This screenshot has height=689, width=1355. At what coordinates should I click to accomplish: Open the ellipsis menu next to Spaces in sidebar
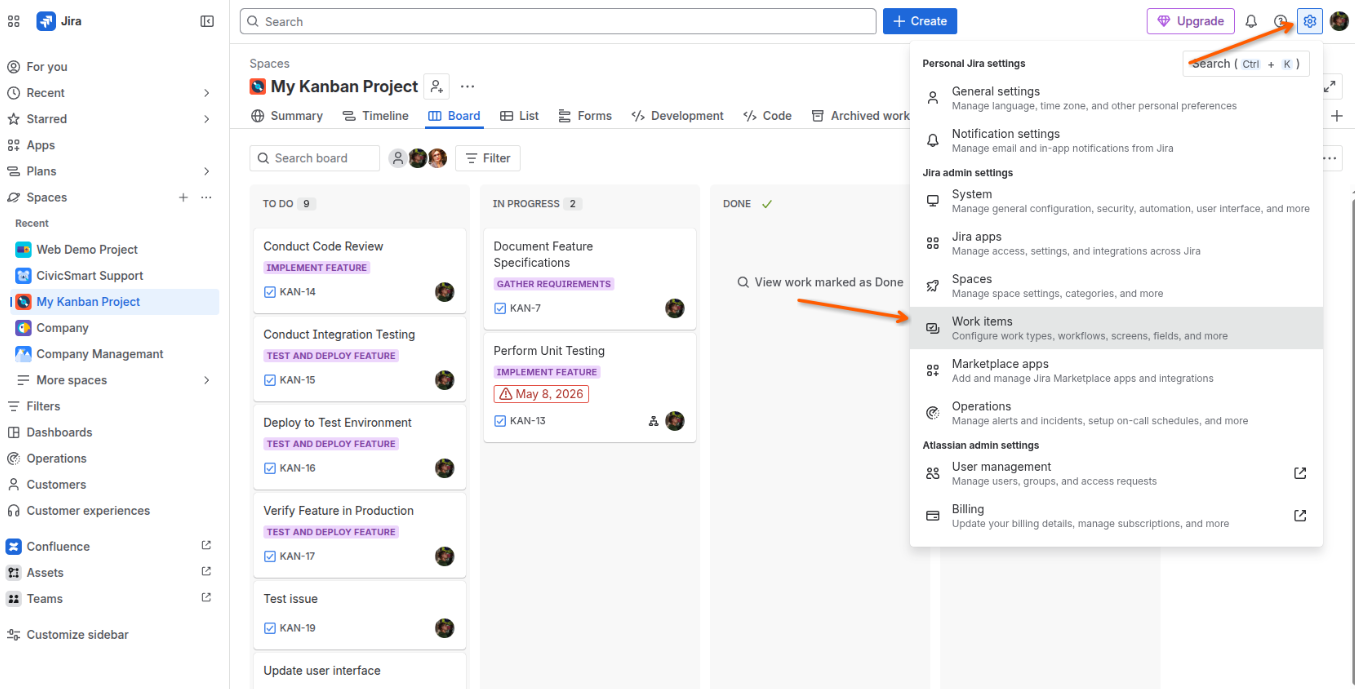206,197
